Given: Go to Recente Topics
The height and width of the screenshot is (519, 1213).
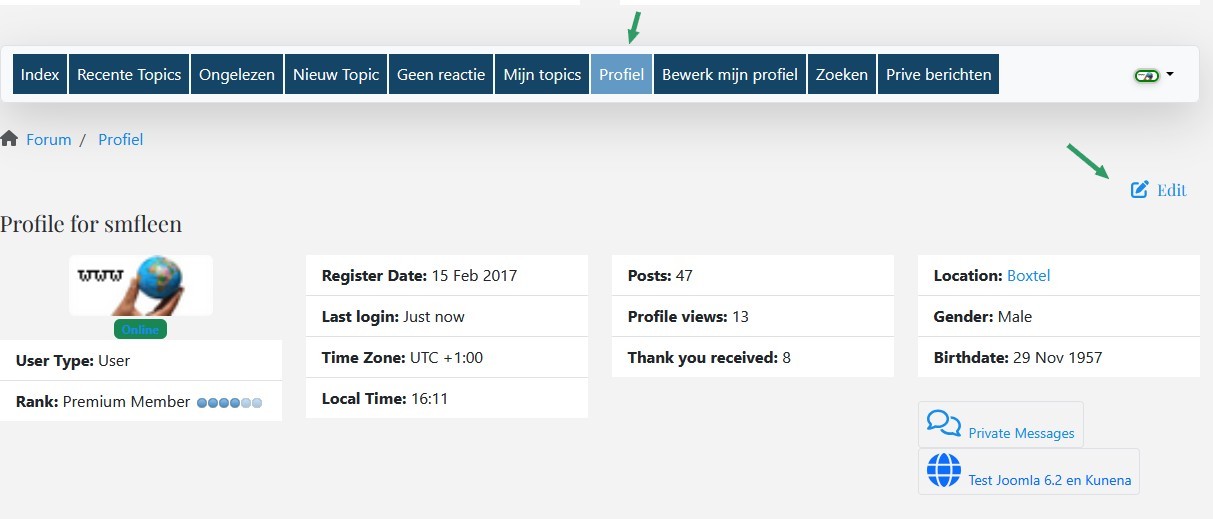Looking at the screenshot, I should (x=129, y=74).
